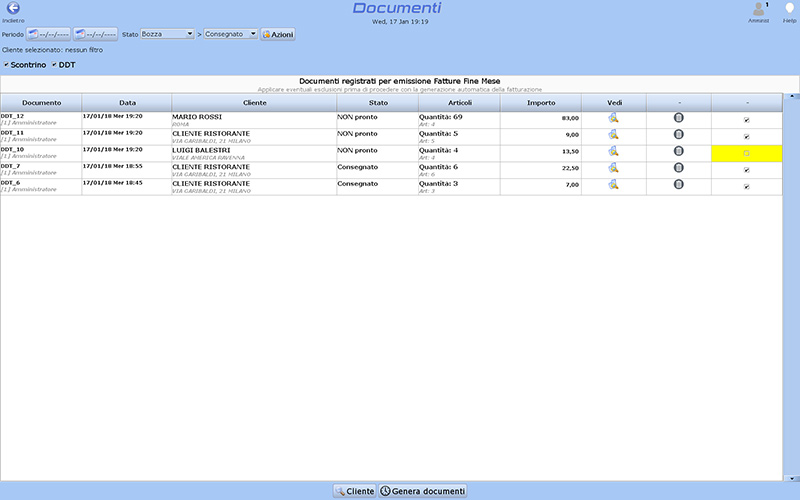
Task: Click the Documenti page title
Action: 397,8
